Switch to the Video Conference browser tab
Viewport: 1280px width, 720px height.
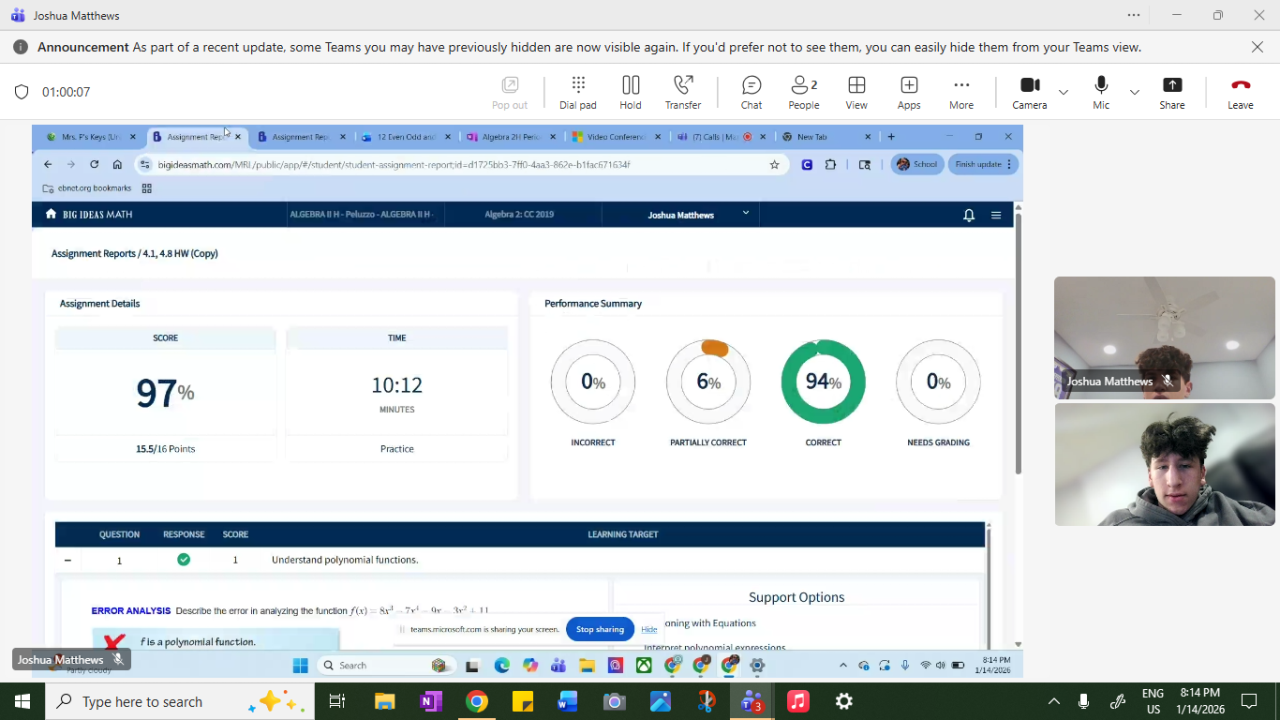point(614,137)
